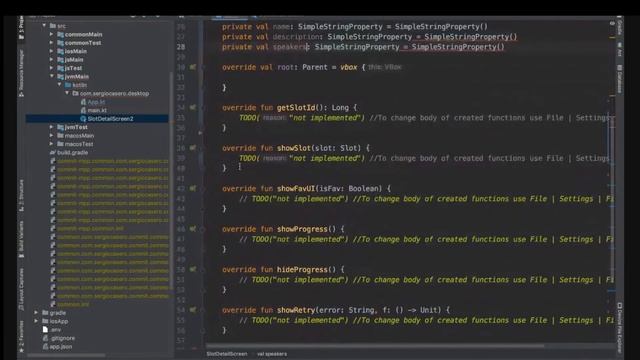Open the Resource Manager tool window
This screenshot has width=640, height=360.
(x=21, y=73)
